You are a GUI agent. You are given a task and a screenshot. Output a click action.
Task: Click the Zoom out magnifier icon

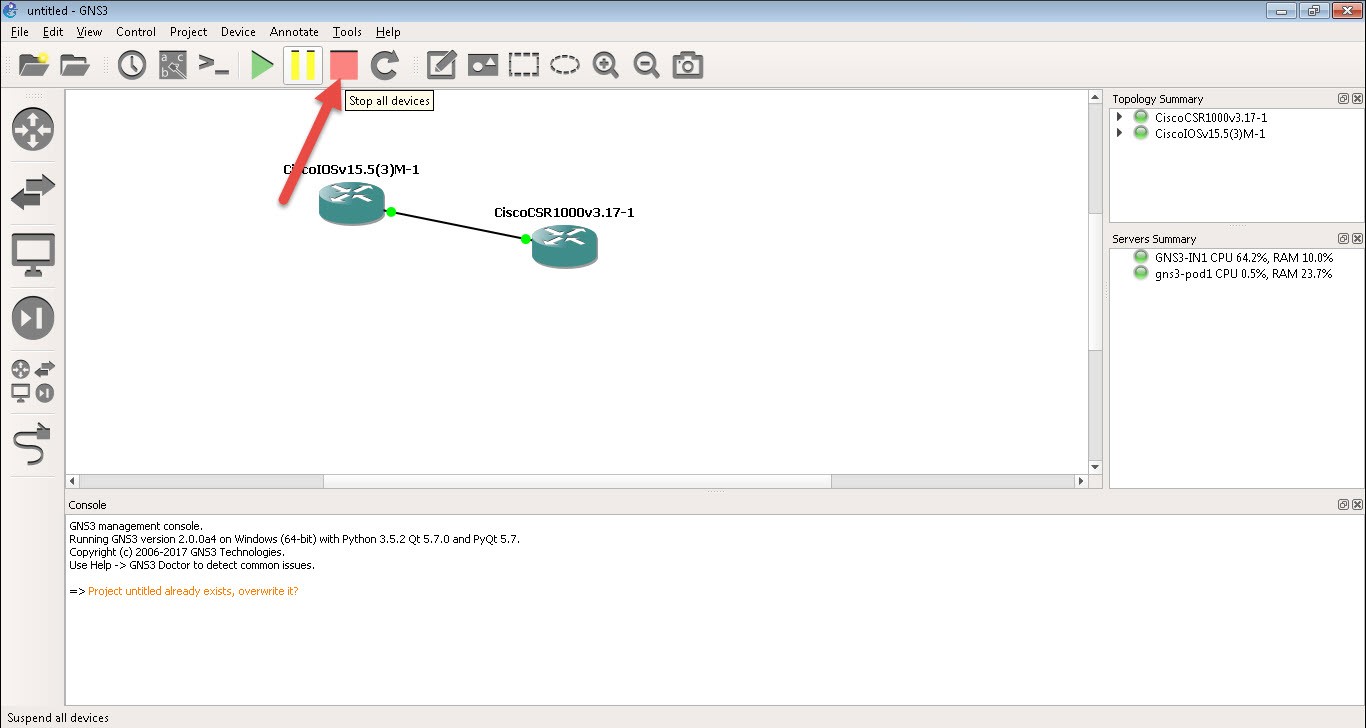pyautogui.click(x=647, y=66)
